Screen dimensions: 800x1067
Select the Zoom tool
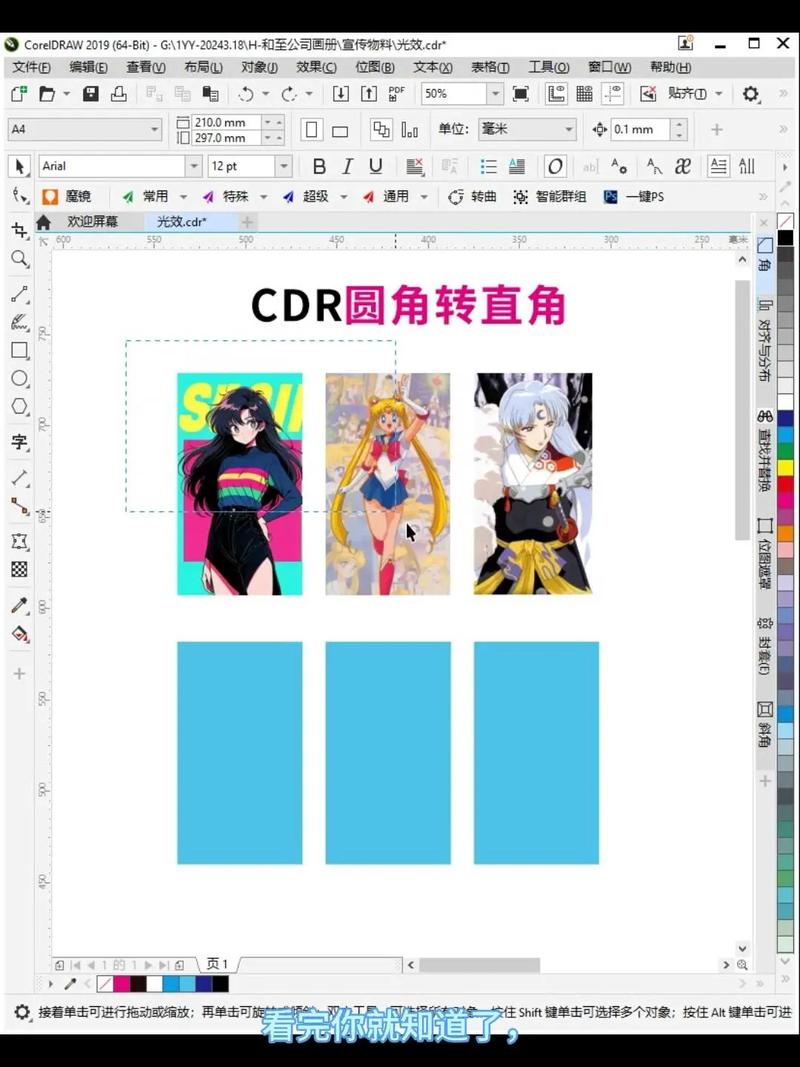click(x=20, y=259)
